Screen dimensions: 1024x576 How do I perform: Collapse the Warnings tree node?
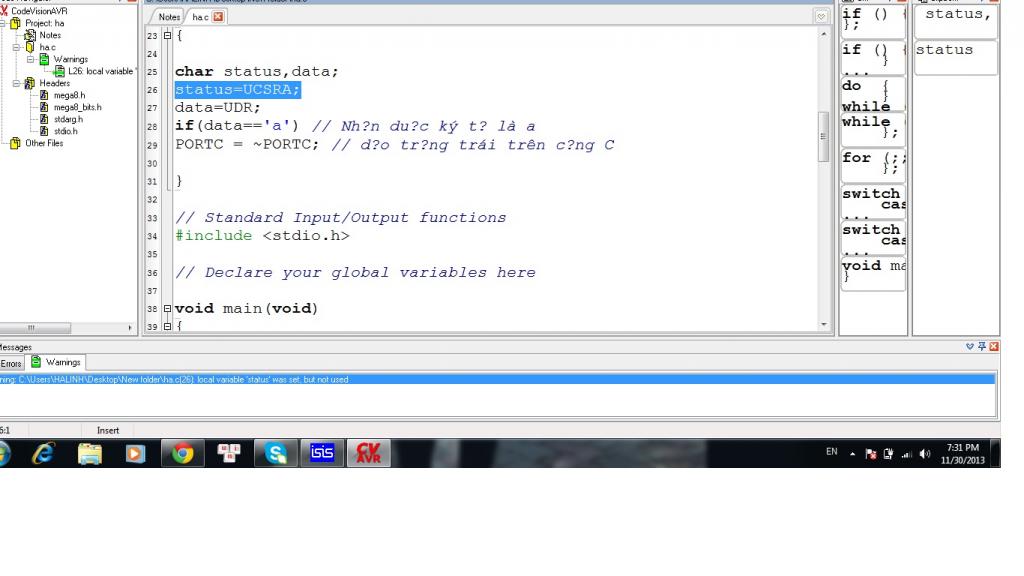click(x=31, y=59)
